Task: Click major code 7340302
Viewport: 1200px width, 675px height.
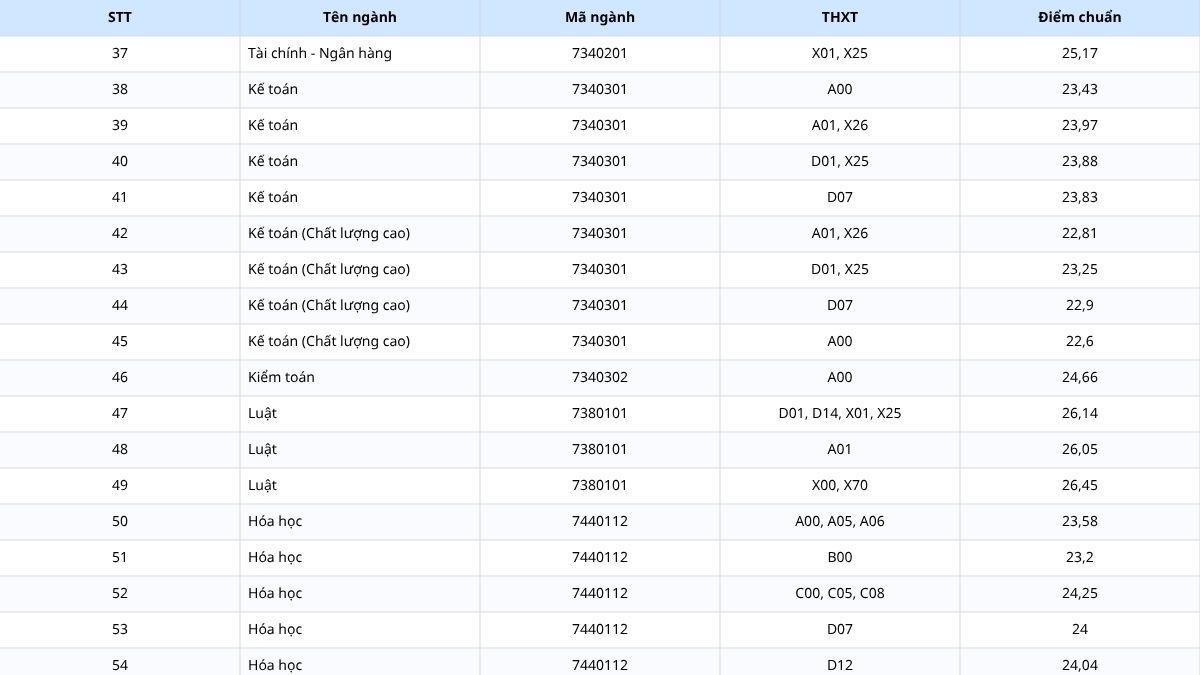Action: click(600, 377)
